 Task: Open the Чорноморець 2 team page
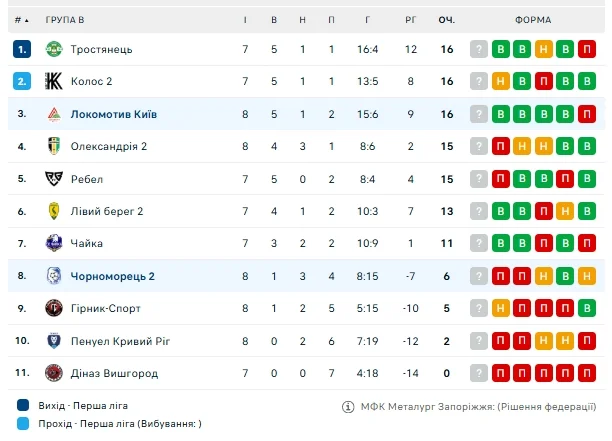click(112, 276)
